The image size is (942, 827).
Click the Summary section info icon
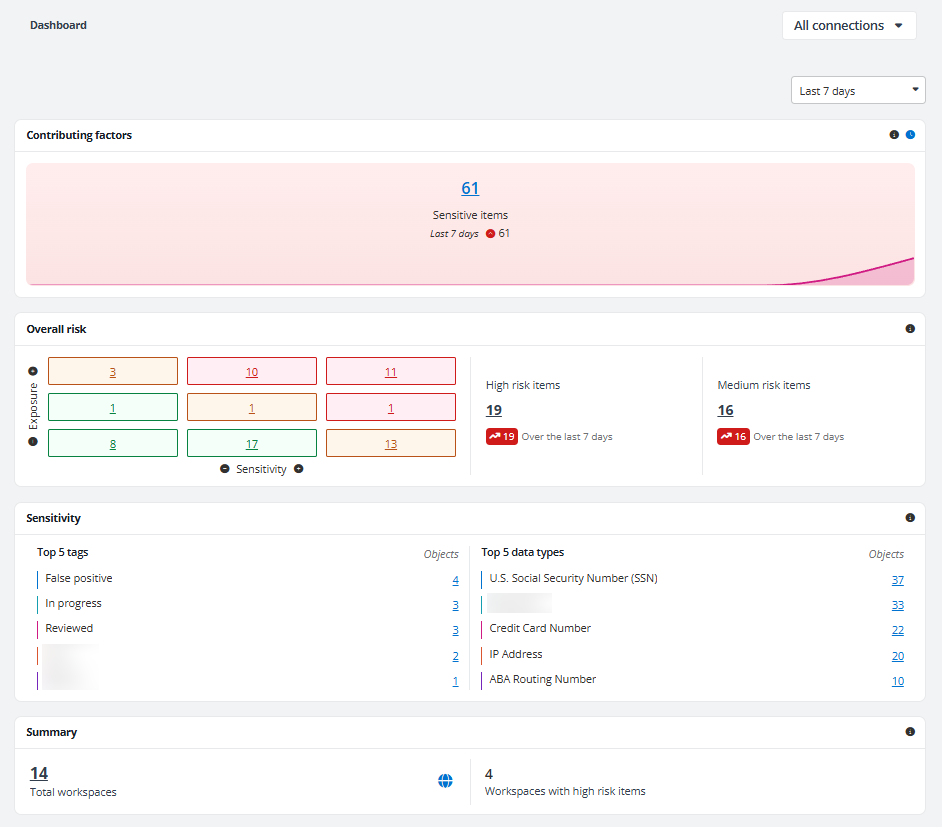click(910, 732)
